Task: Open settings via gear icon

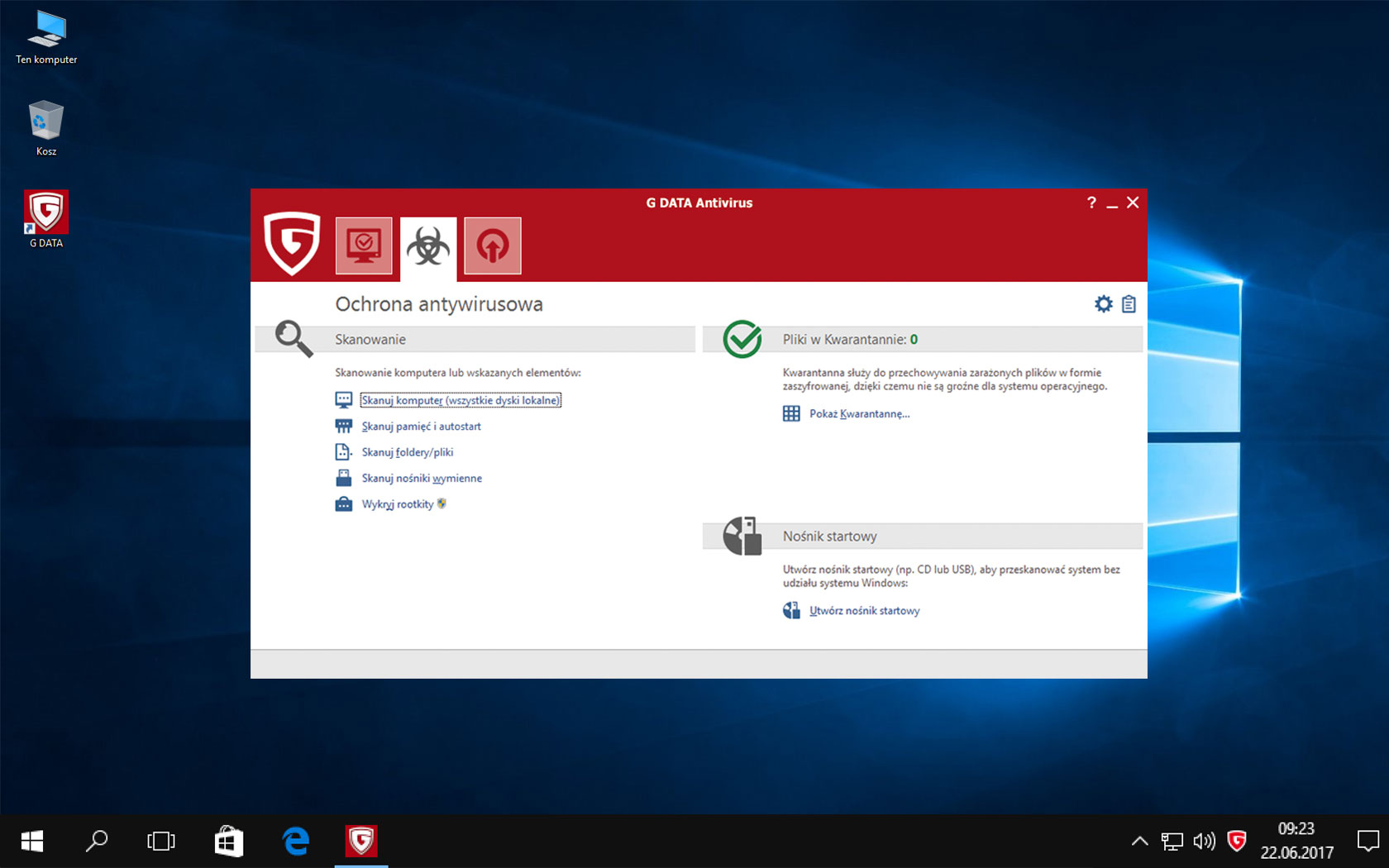Action: 1104,304
